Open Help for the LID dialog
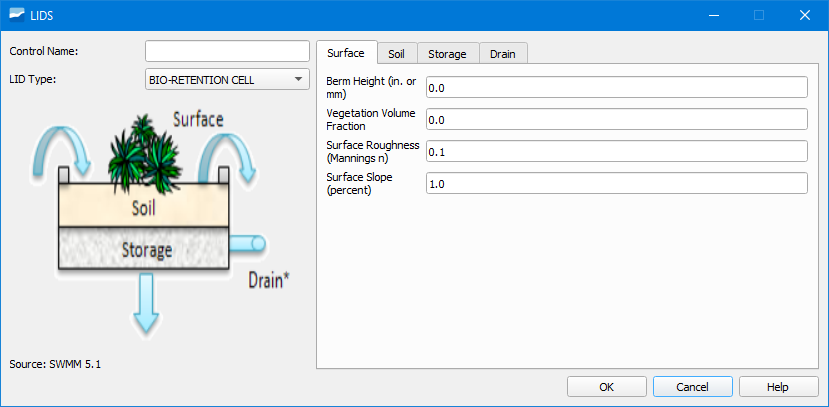 tap(778, 386)
